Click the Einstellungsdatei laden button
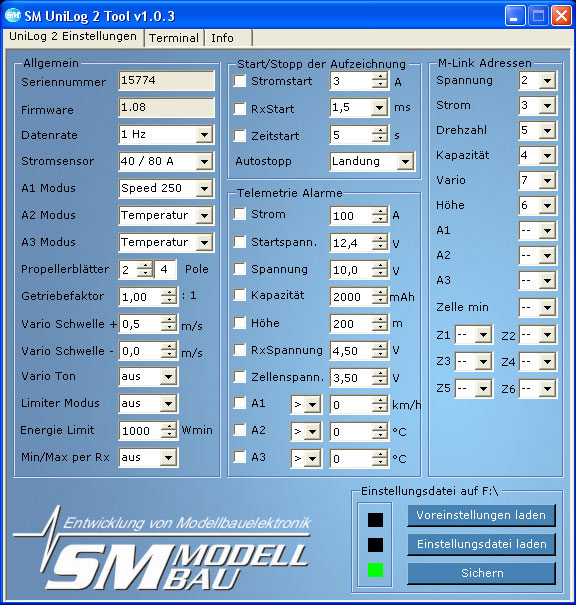 point(481,544)
